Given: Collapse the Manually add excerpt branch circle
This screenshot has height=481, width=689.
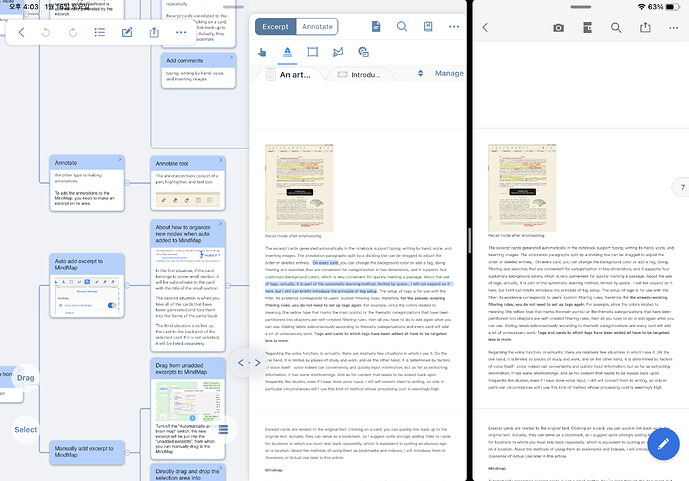Looking at the screenshot, I should point(127,452).
